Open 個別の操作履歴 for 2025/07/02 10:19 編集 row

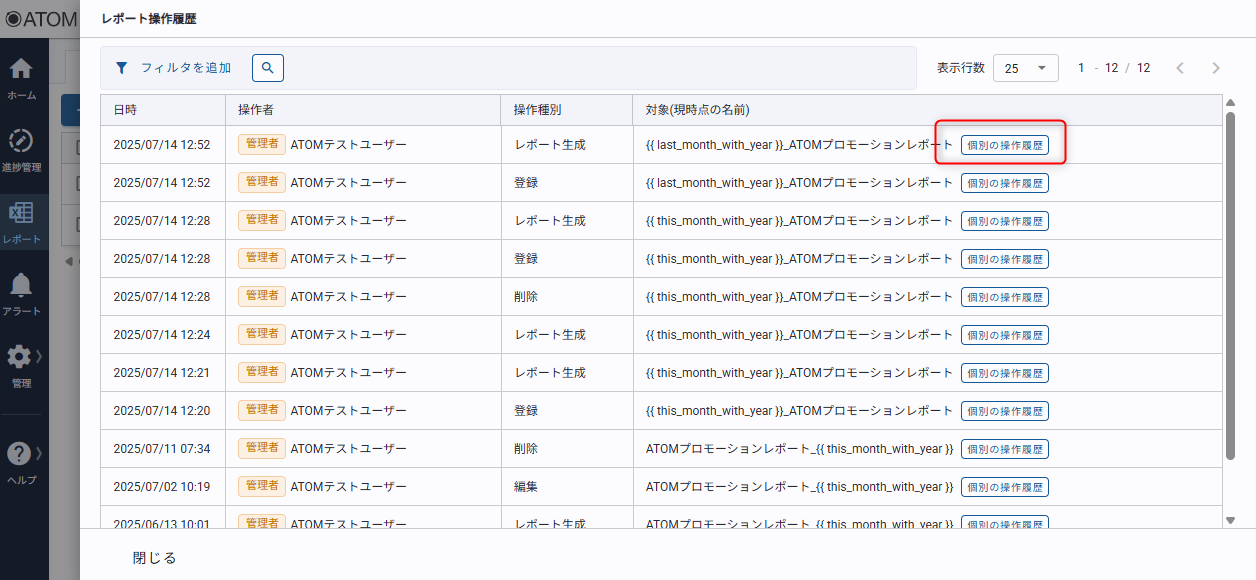[x=1005, y=487]
